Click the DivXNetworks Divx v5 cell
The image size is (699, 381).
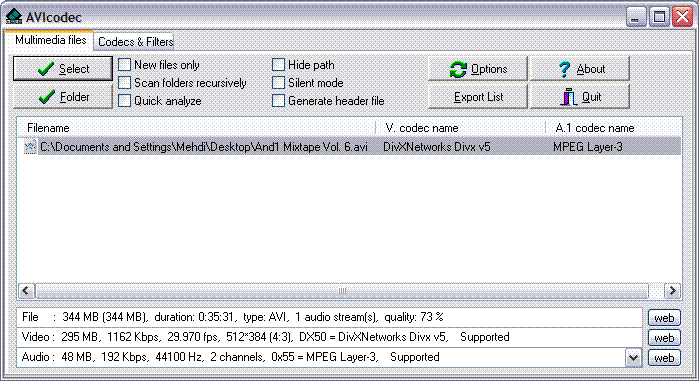[437, 147]
